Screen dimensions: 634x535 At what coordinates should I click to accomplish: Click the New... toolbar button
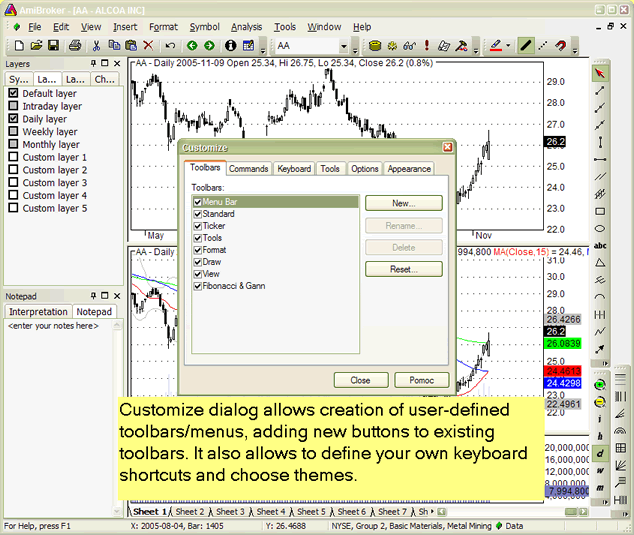[x=403, y=203]
